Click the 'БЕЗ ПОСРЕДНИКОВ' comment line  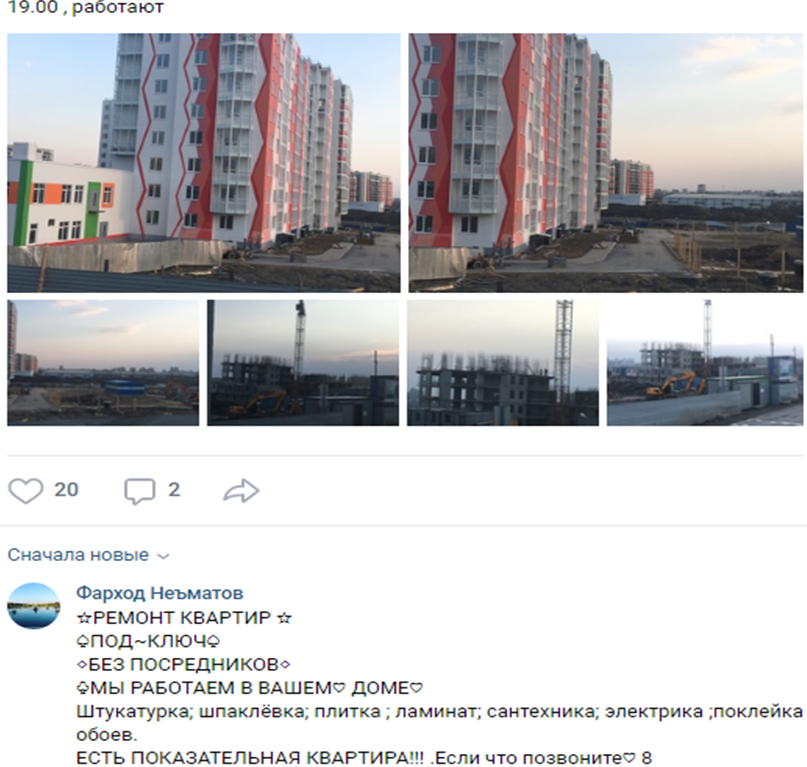[x=183, y=665]
